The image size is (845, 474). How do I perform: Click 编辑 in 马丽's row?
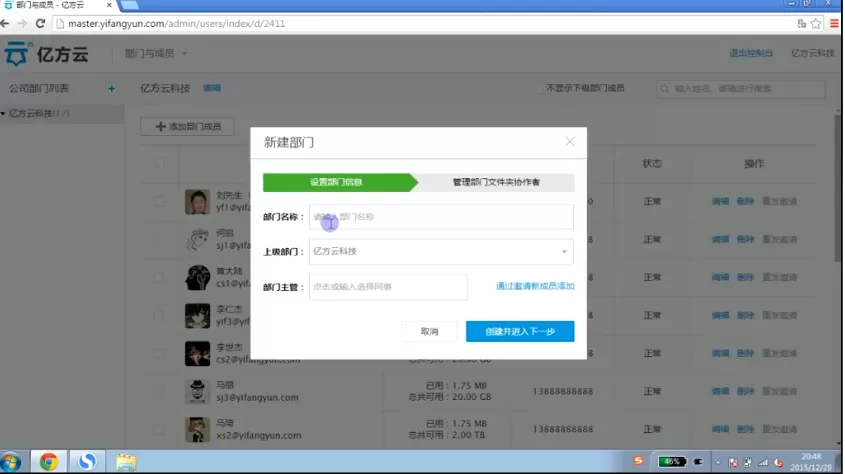(720, 391)
